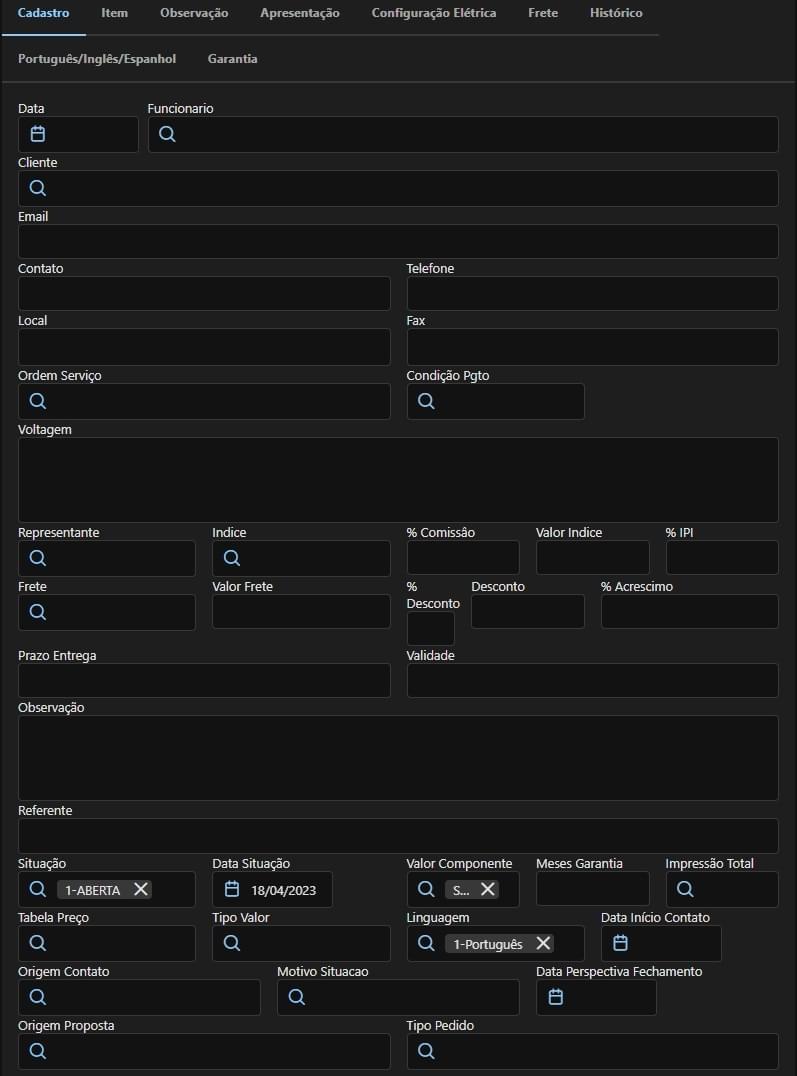The height and width of the screenshot is (1076, 797).
Task: Clear the 1-Português selection in Linguagem
Action: [543, 943]
